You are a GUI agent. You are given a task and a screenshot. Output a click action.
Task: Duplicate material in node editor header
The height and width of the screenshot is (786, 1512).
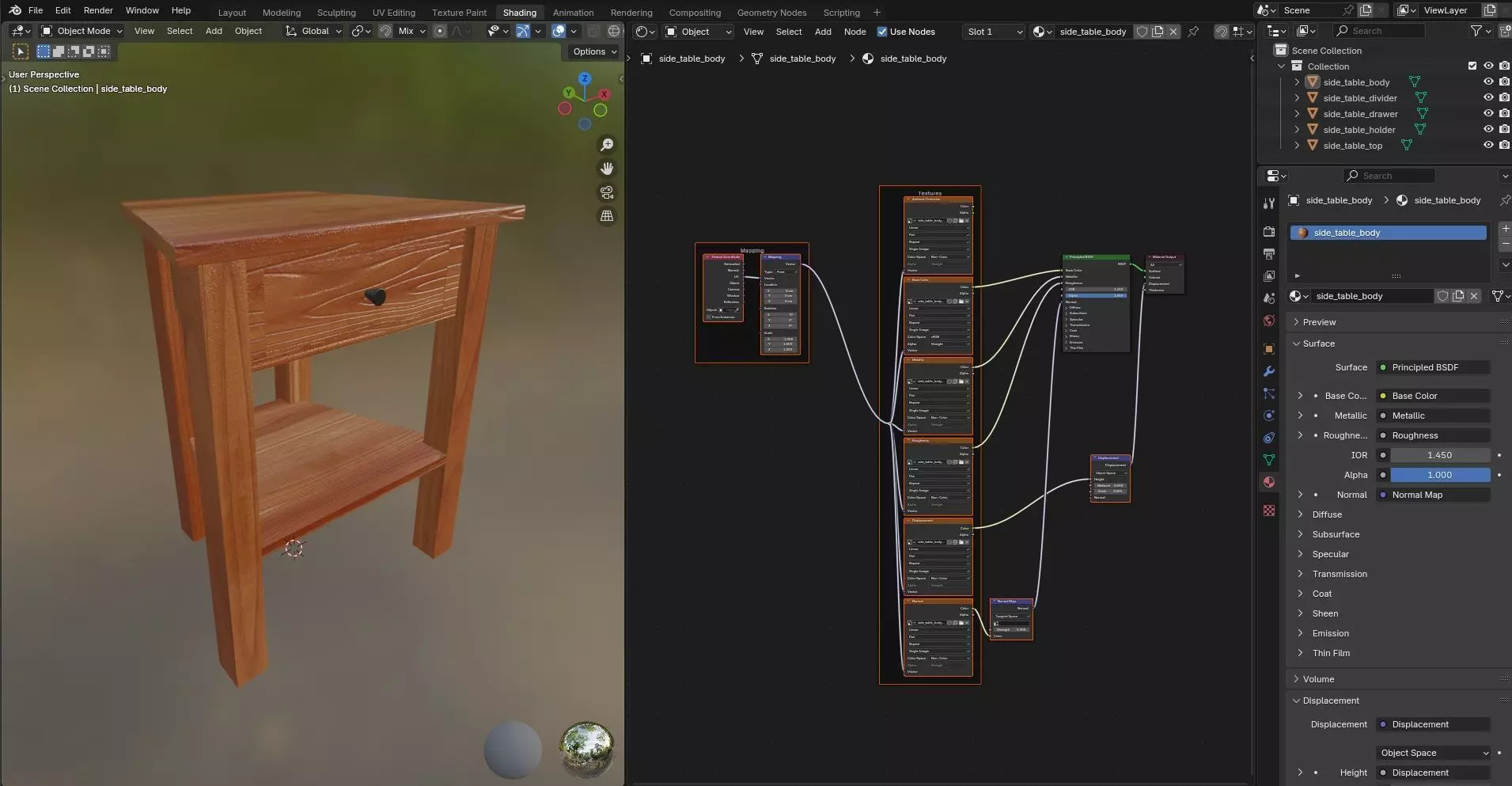(1158, 32)
